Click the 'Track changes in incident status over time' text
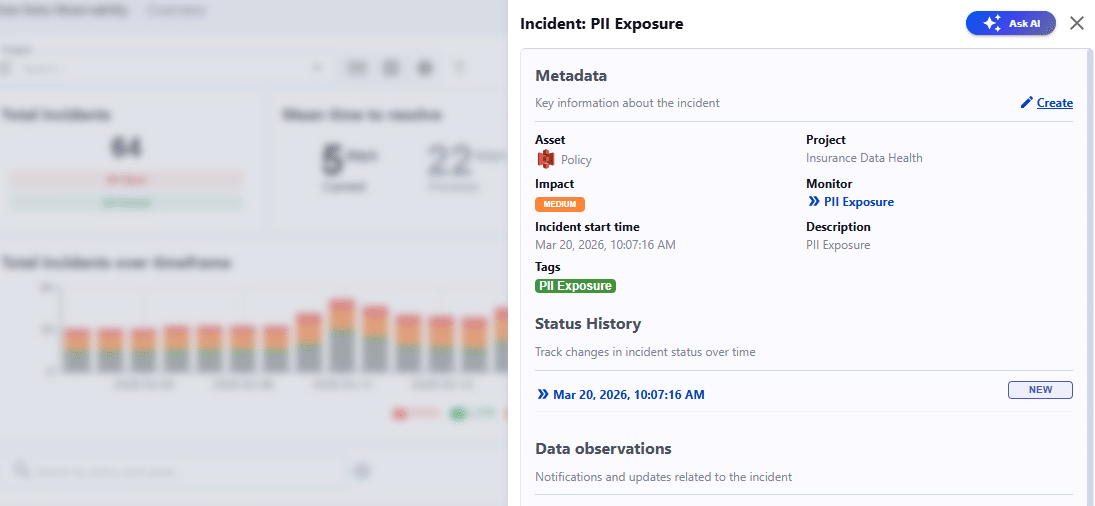The image size is (1095, 506). (645, 352)
